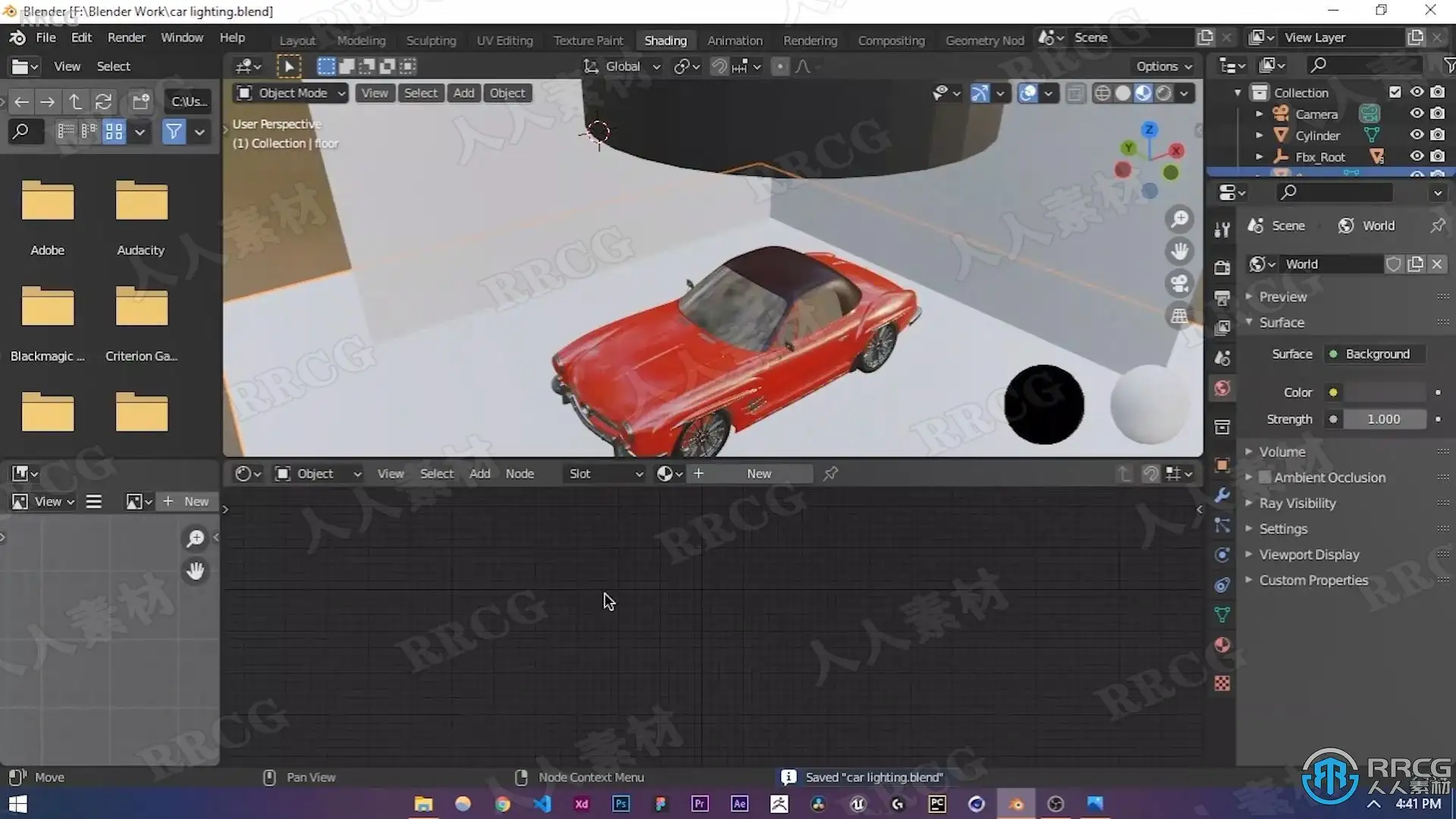The image size is (1456, 819).
Task: Click the world Color swatch
Action: click(1385, 393)
